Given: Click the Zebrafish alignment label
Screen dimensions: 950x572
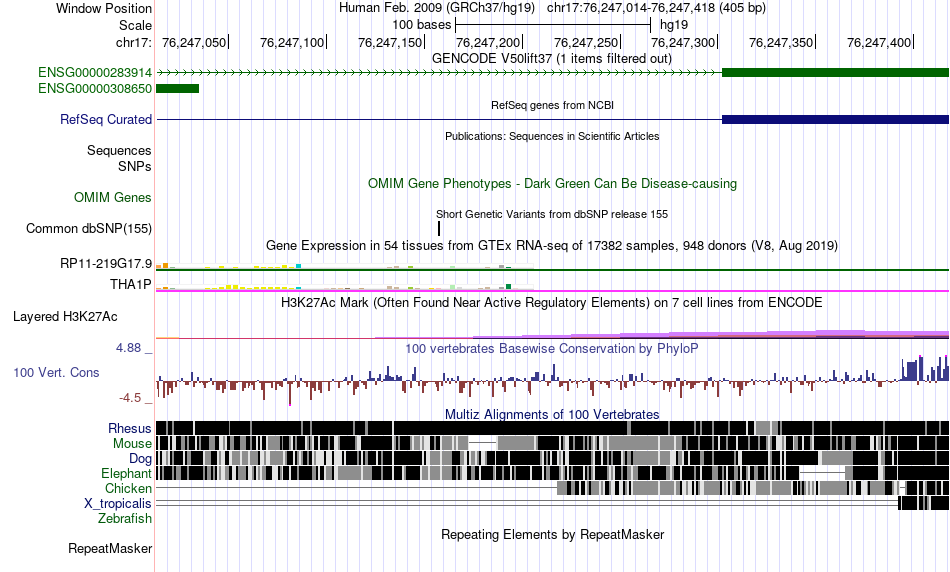Looking at the screenshot, I should point(125,519).
